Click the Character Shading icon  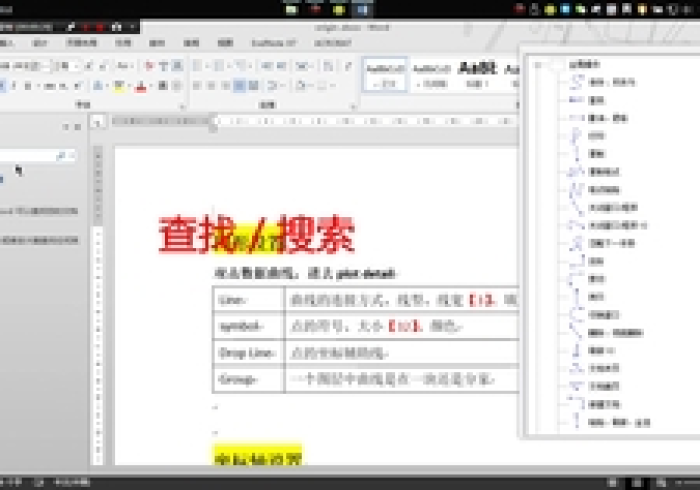[x=163, y=85]
